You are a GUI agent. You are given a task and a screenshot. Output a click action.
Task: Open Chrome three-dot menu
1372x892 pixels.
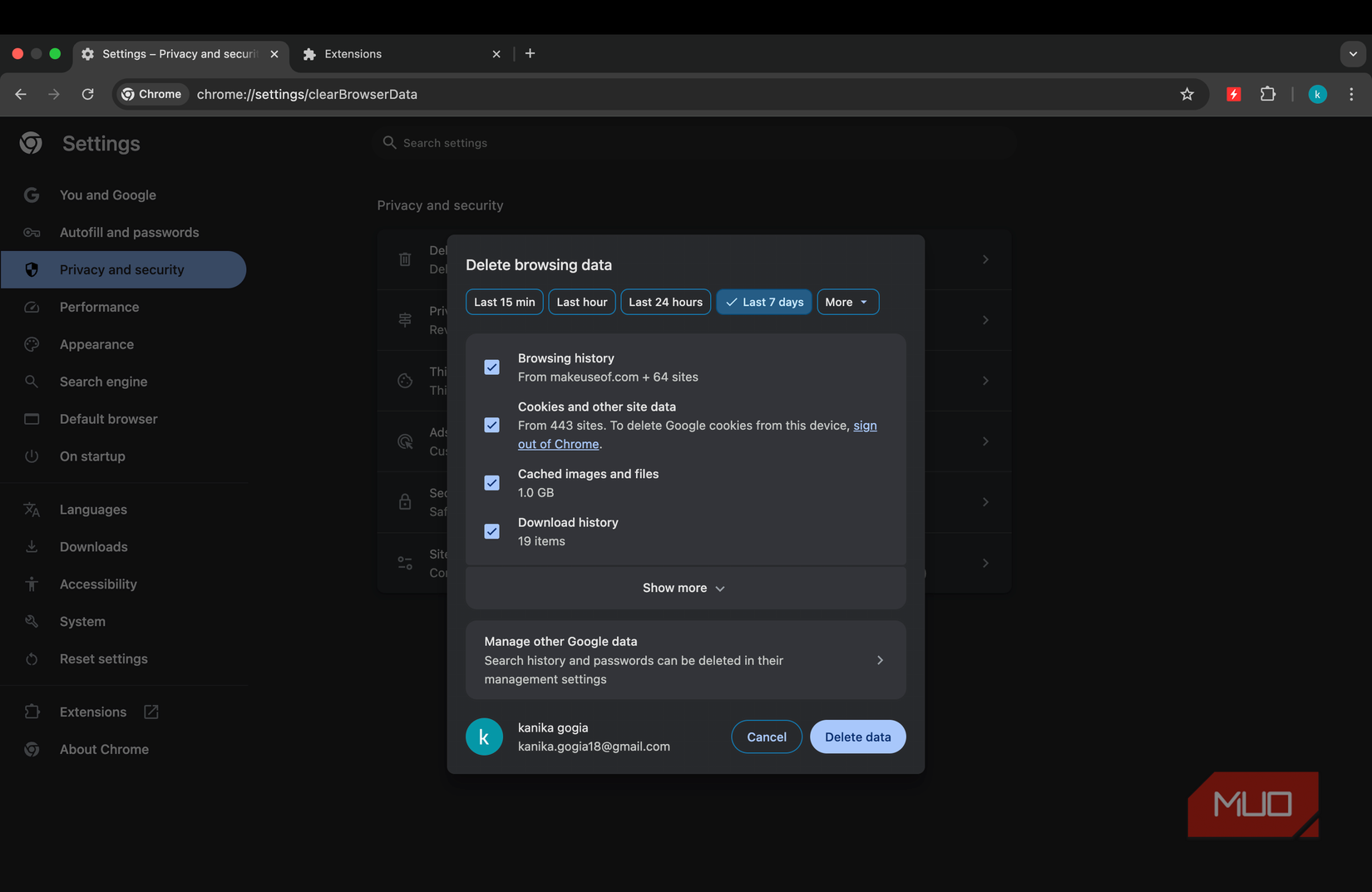point(1351,94)
